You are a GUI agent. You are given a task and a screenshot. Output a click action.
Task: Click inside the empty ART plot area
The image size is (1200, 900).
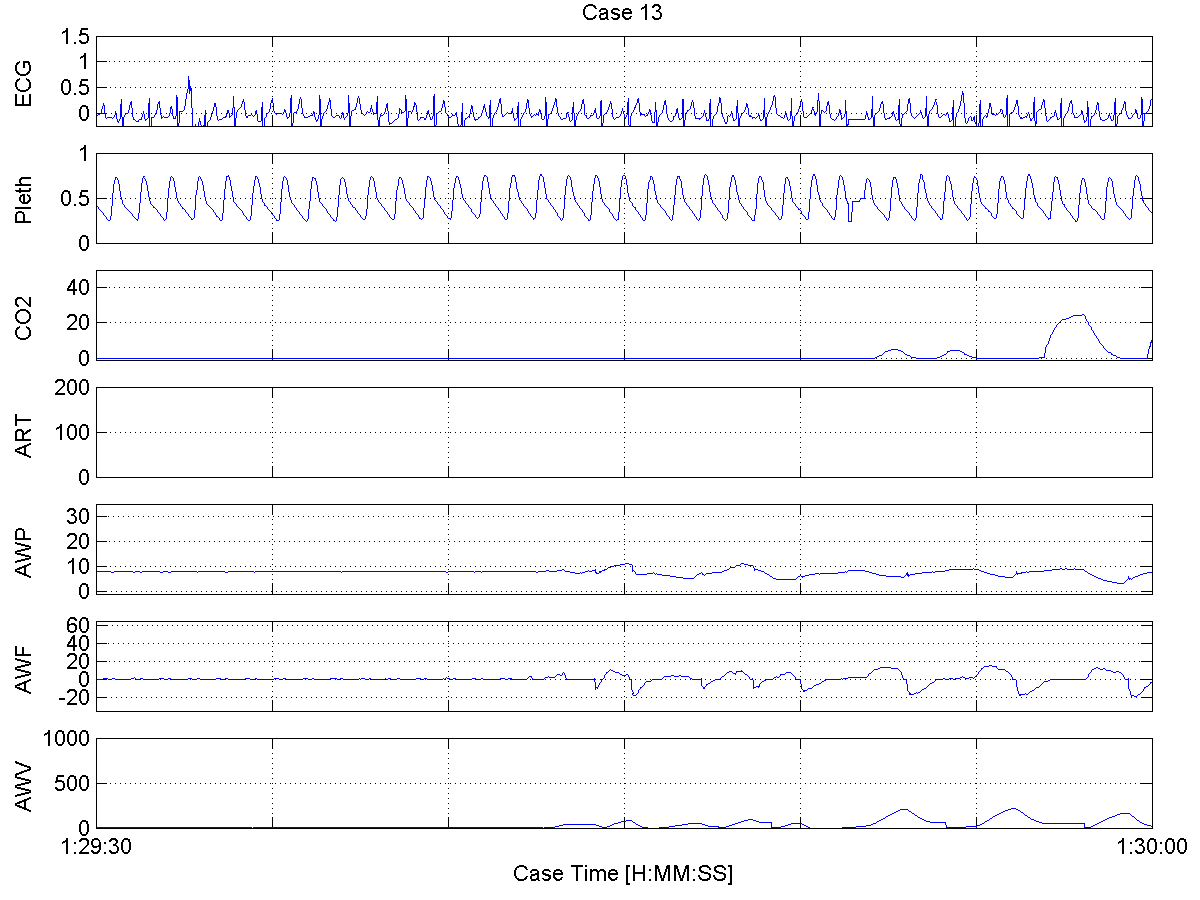pyautogui.click(x=623, y=432)
